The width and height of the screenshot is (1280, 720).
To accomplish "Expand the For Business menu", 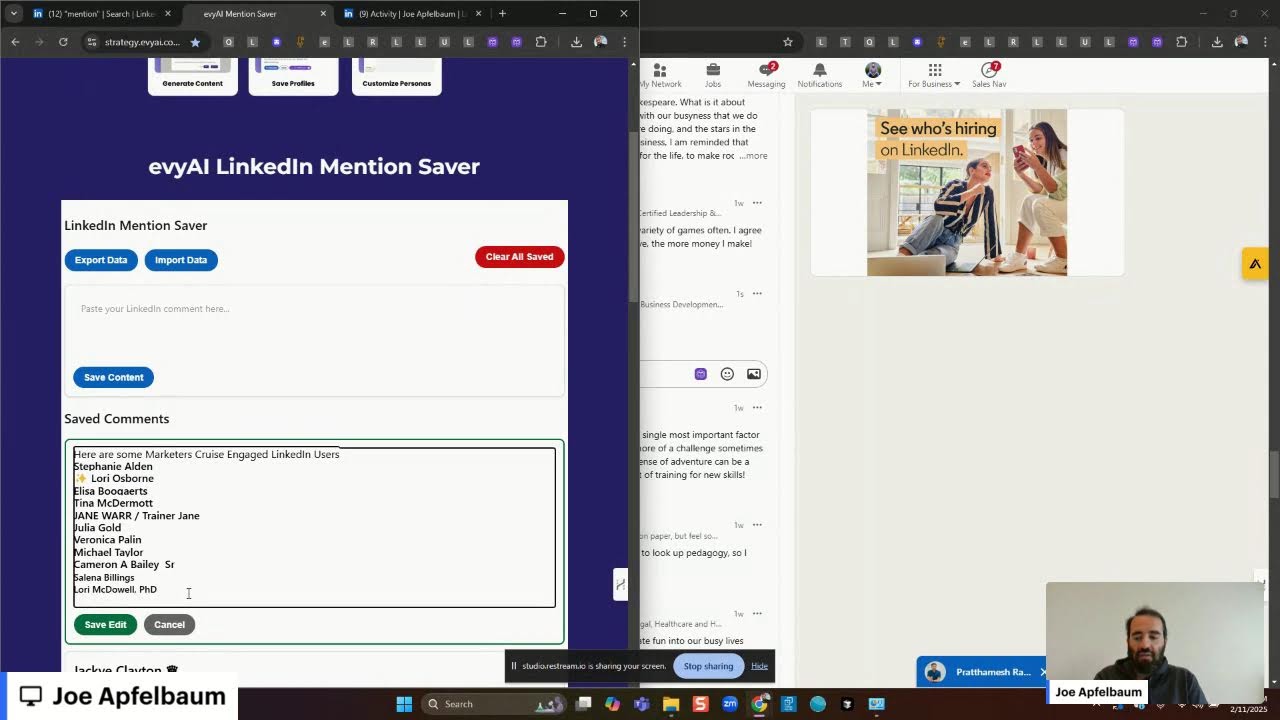I will (x=934, y=75).
